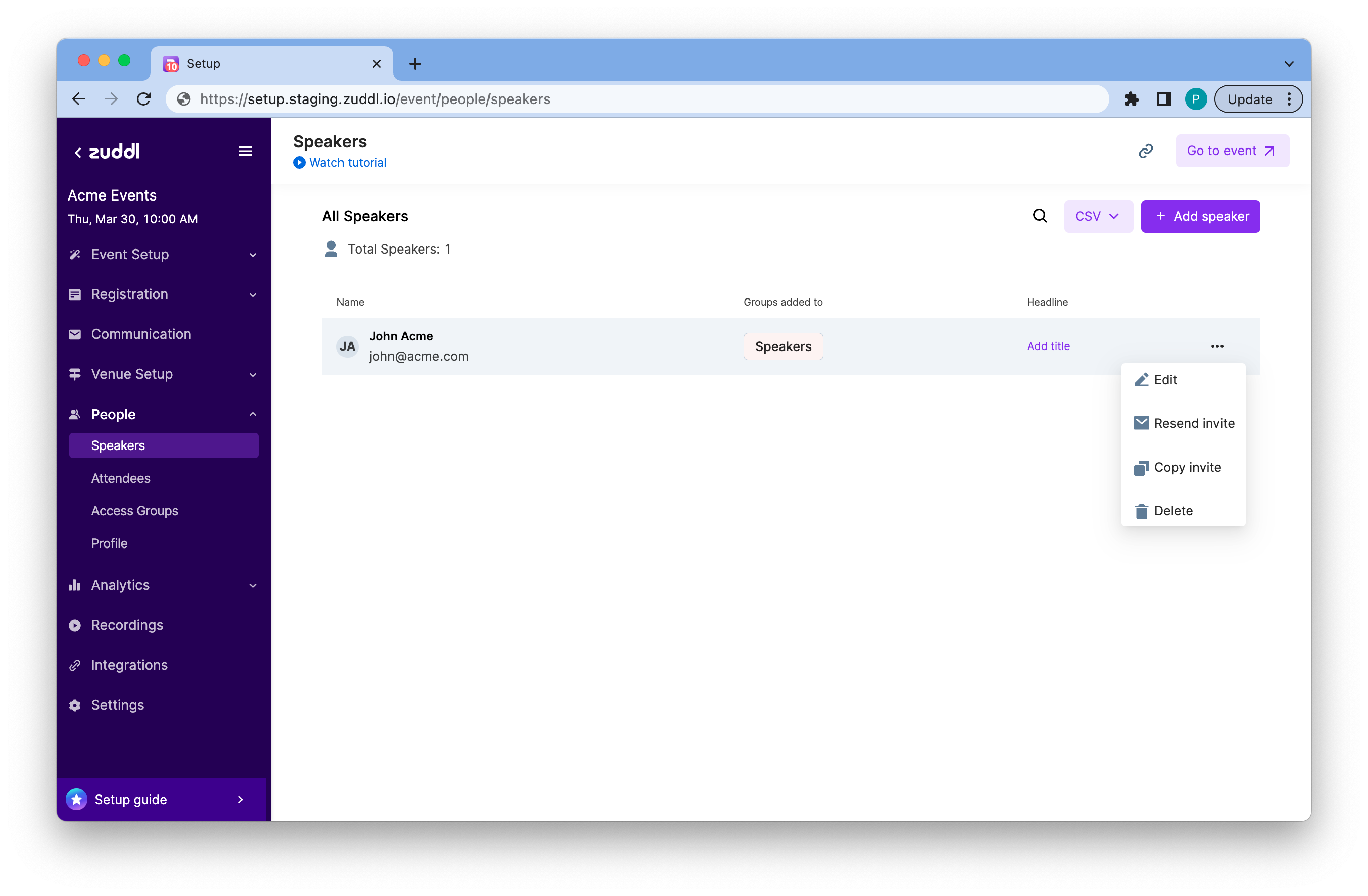Open the three-dot menu for John Acme

coord(1217,346)
